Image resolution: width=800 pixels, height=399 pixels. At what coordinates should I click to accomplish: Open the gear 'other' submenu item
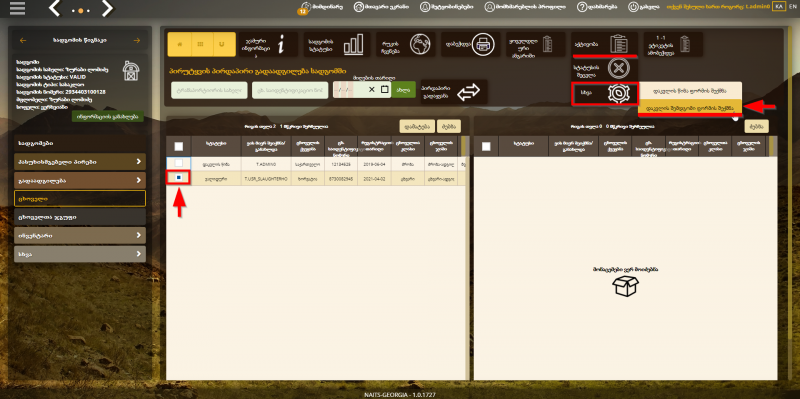pyautogui.click(x=605, y=94)
